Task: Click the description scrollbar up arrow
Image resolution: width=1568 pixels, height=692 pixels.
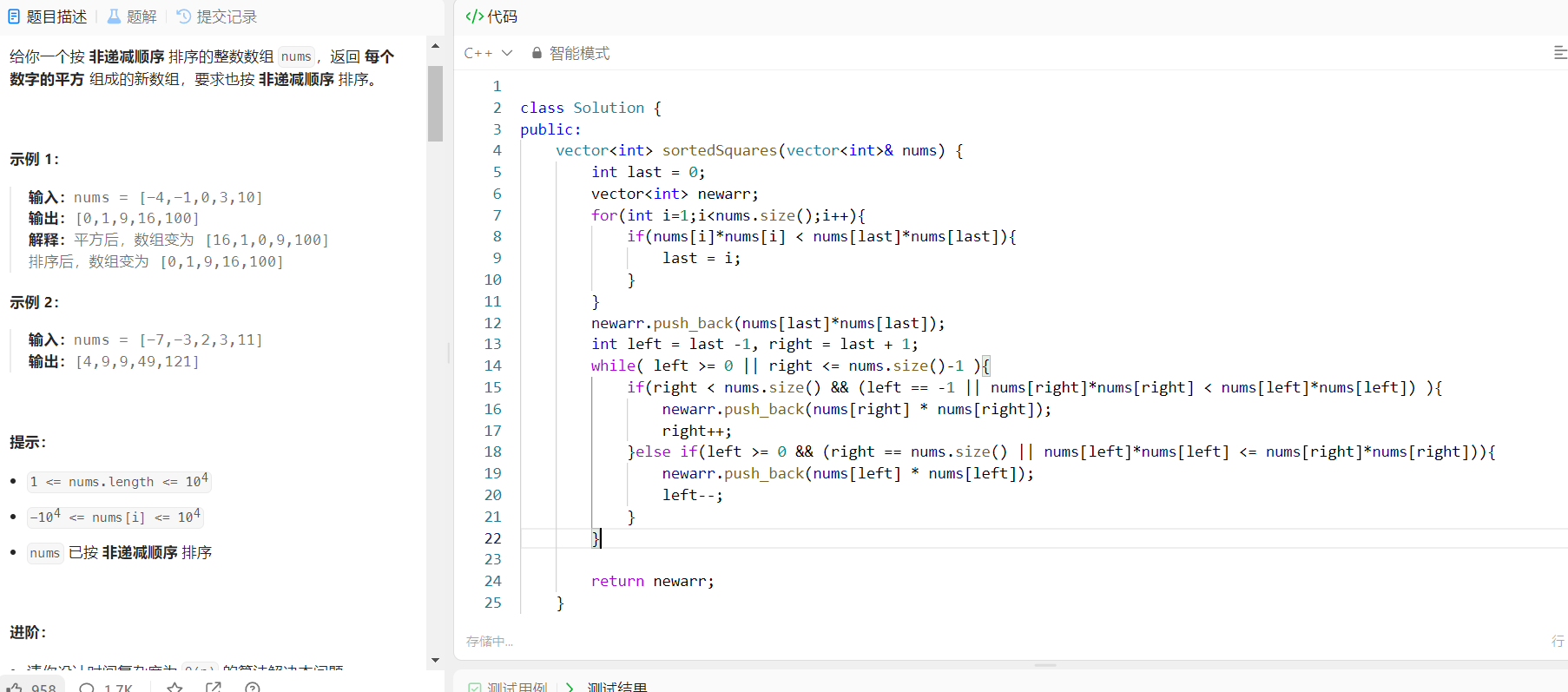Action: 435,46
